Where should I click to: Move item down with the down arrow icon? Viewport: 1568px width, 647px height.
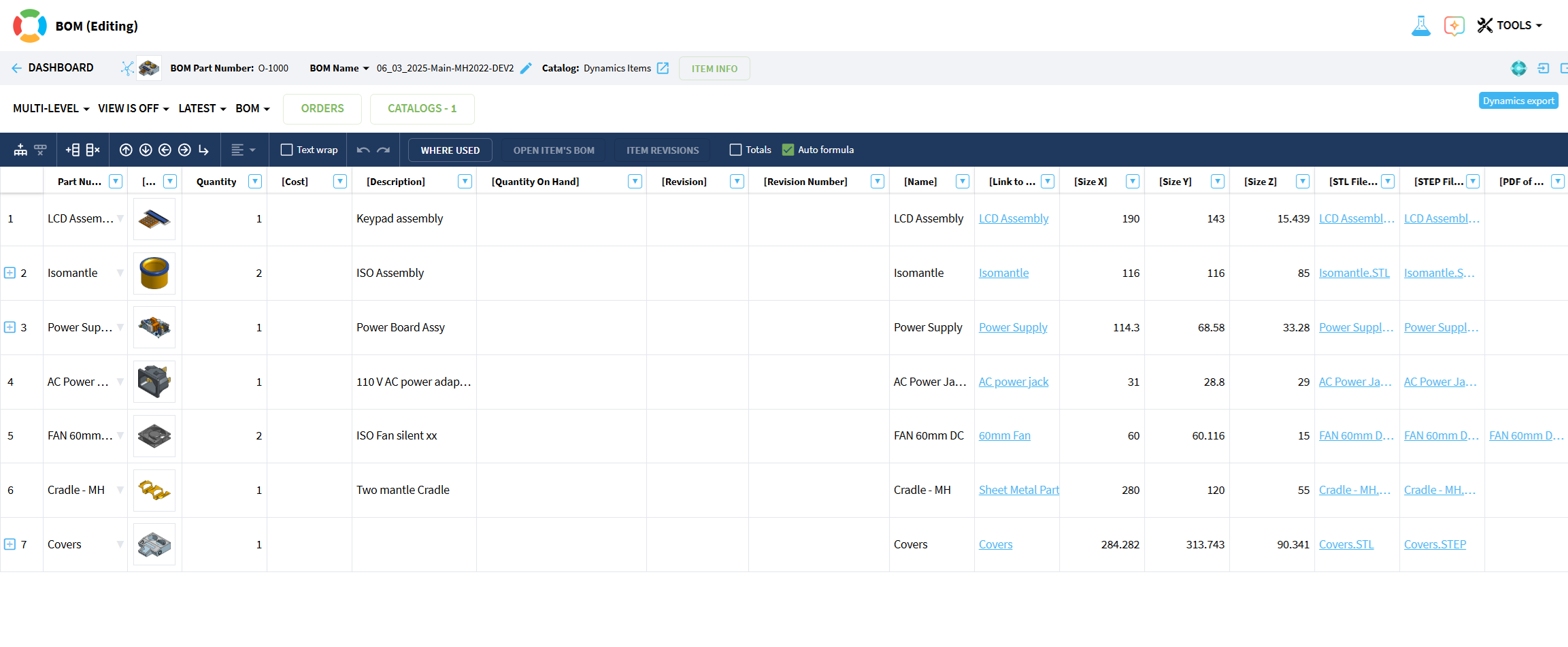(x=146, y=150)
